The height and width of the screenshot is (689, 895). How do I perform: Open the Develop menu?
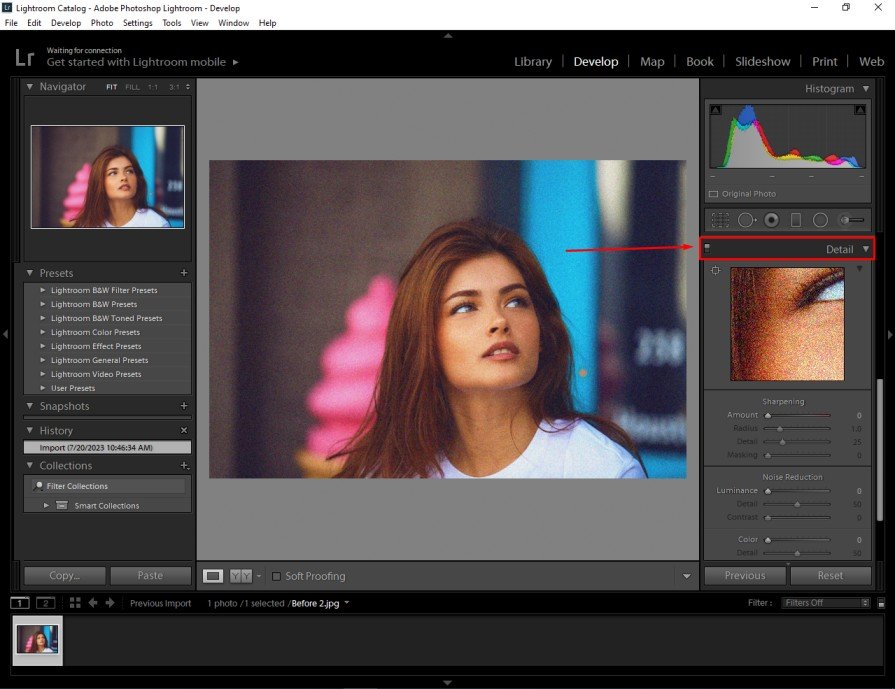click(65, 22)
